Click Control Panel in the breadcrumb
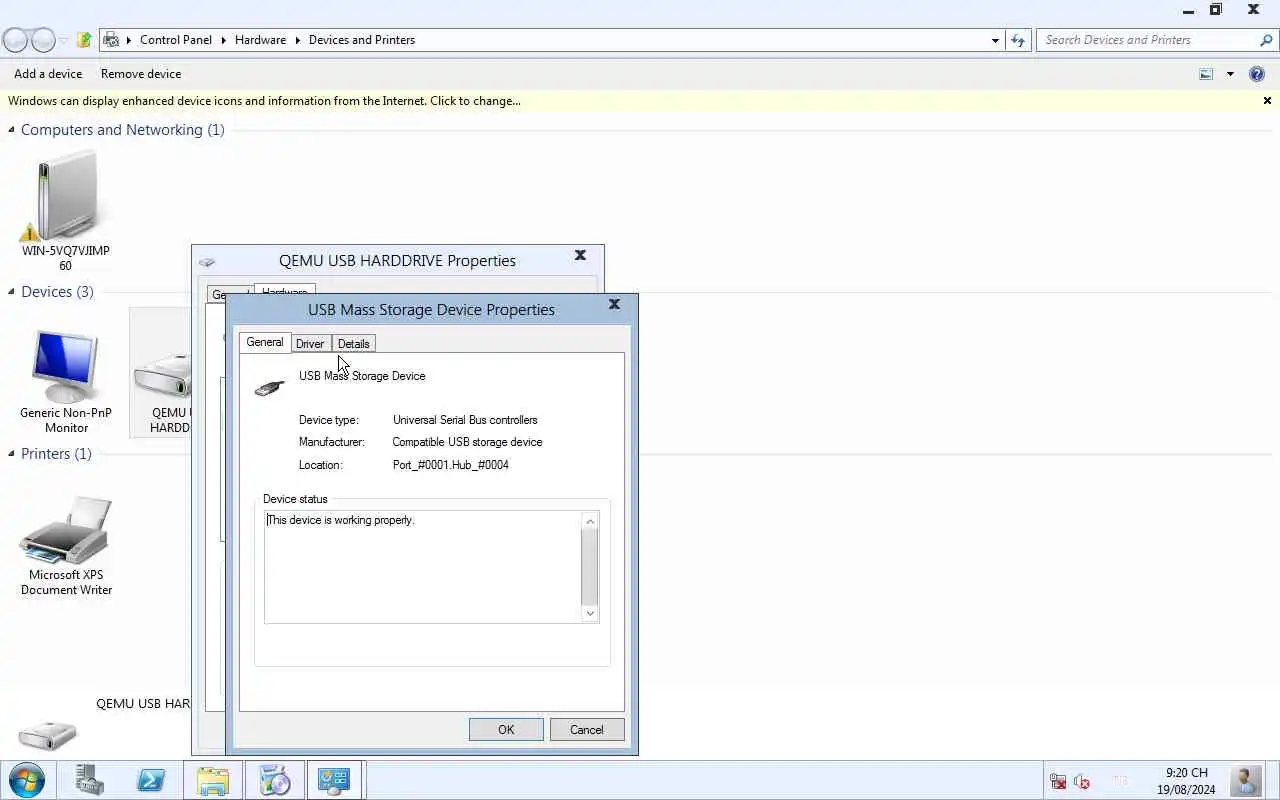Image resolution: width=1280 pixels, height=800 pixels. click(176, 40)
